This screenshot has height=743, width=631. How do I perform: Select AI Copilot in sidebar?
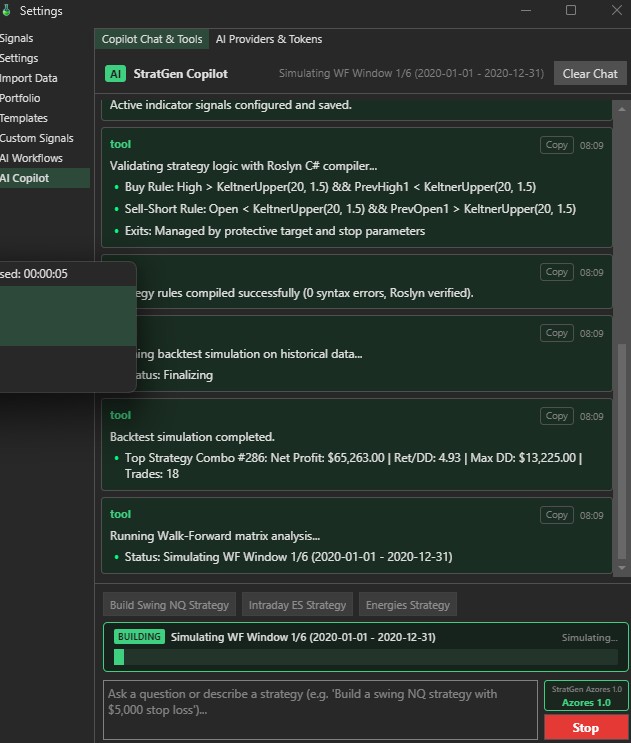click(45, 178)
